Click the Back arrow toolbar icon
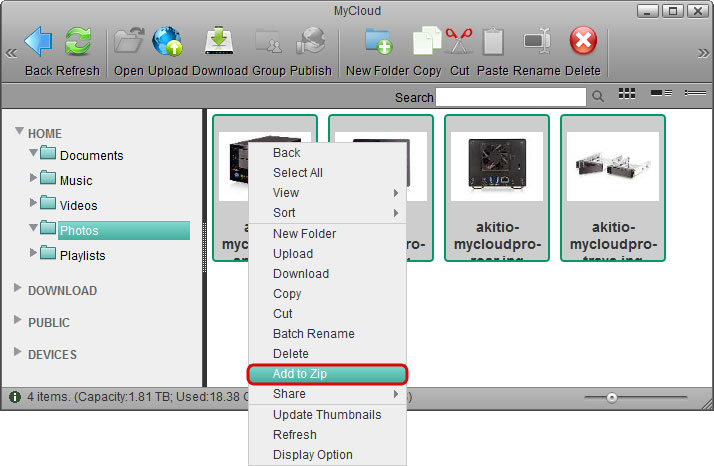Screen dimensions: 714x466 (39, 42)
